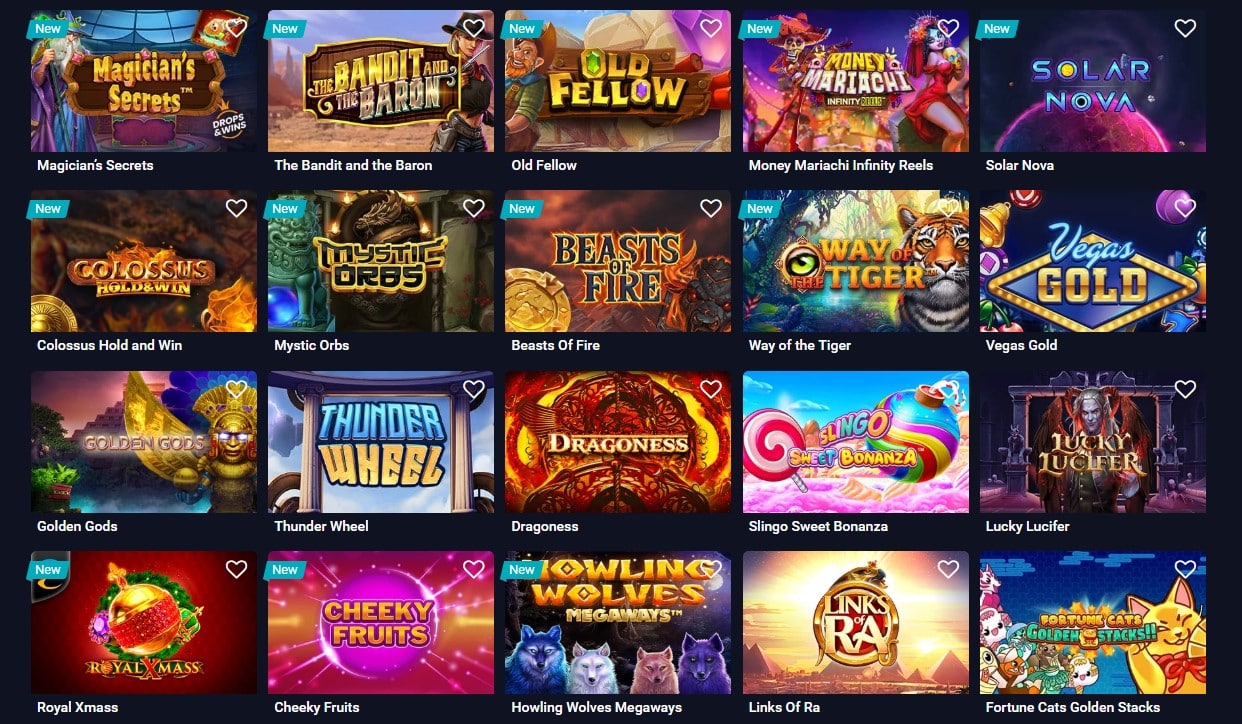1242x724 pixels.
Task: Favorite Links Of Ra via heart icon
Action: pos(948,569)
